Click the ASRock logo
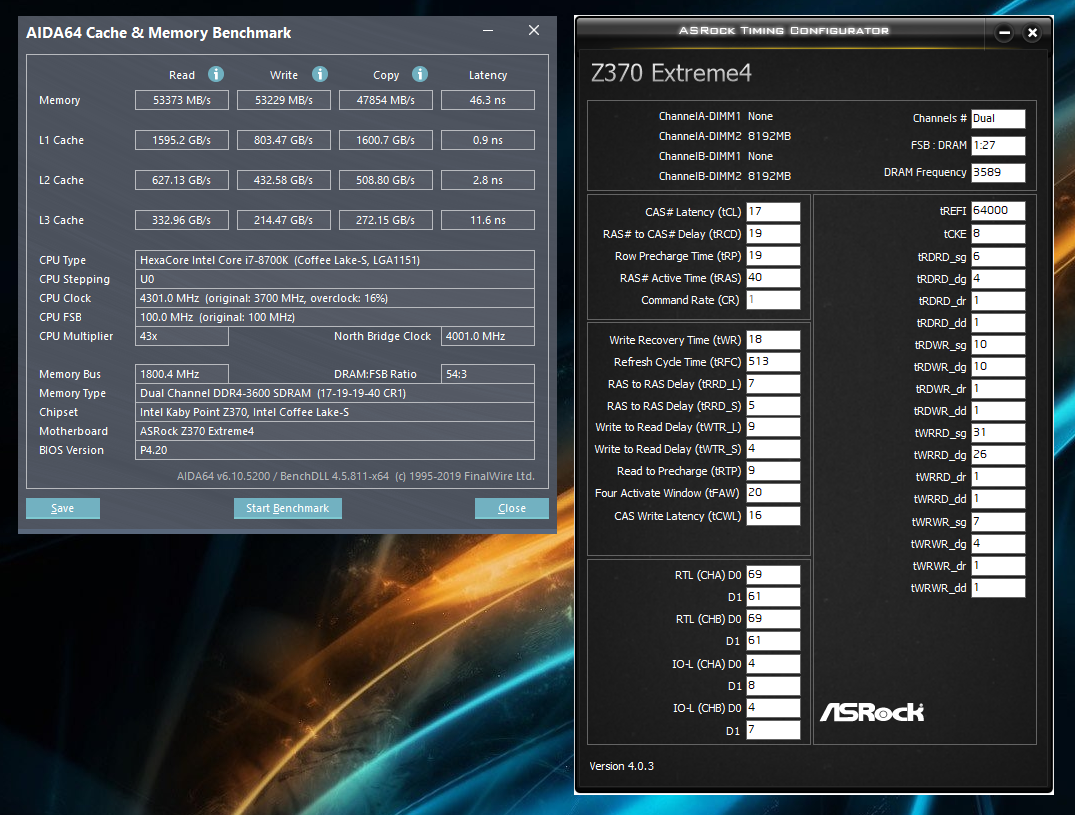Screen dimensions: 1075x815 (x=872, y=711)
